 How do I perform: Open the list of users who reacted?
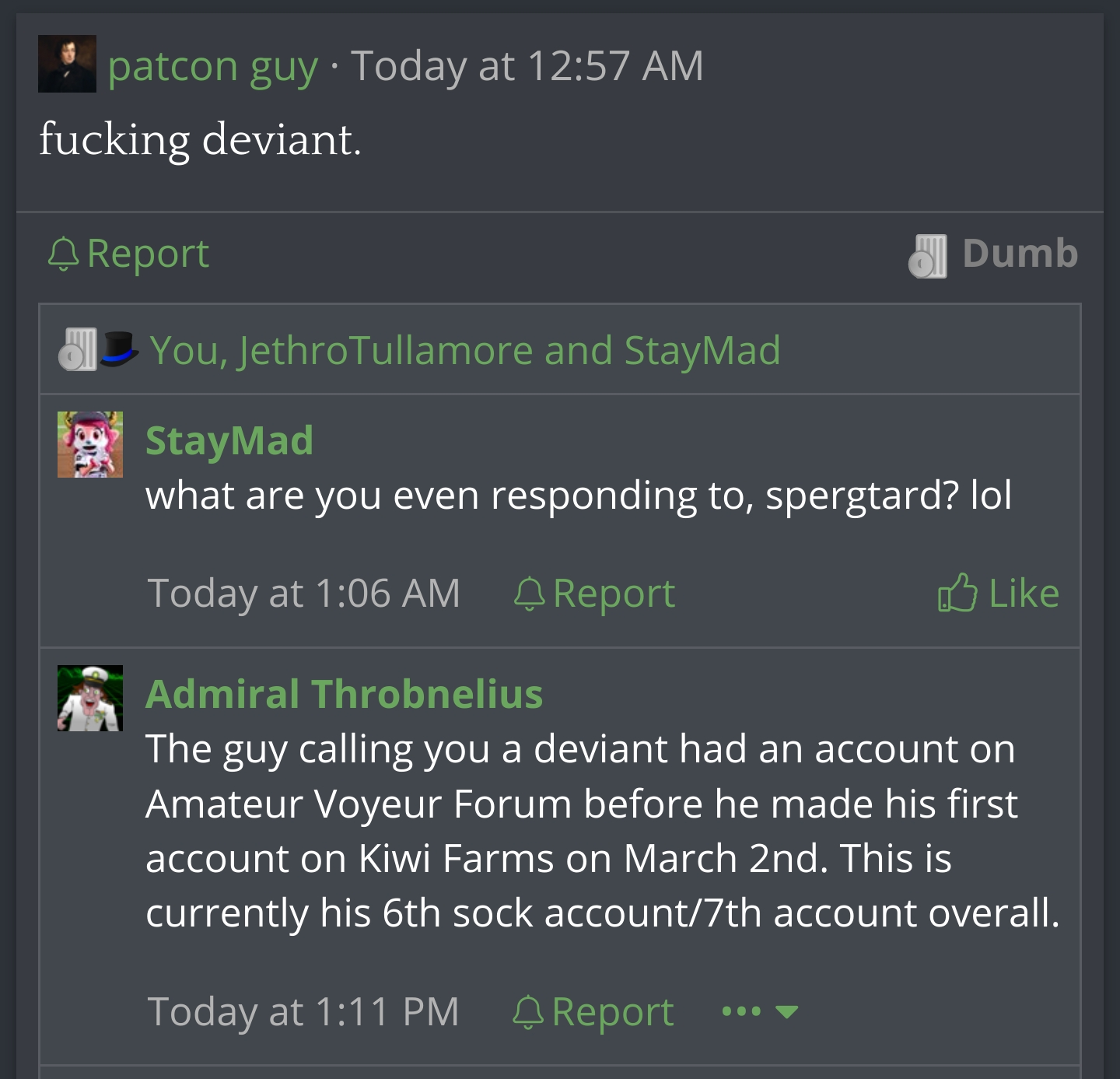coord(464,350)
